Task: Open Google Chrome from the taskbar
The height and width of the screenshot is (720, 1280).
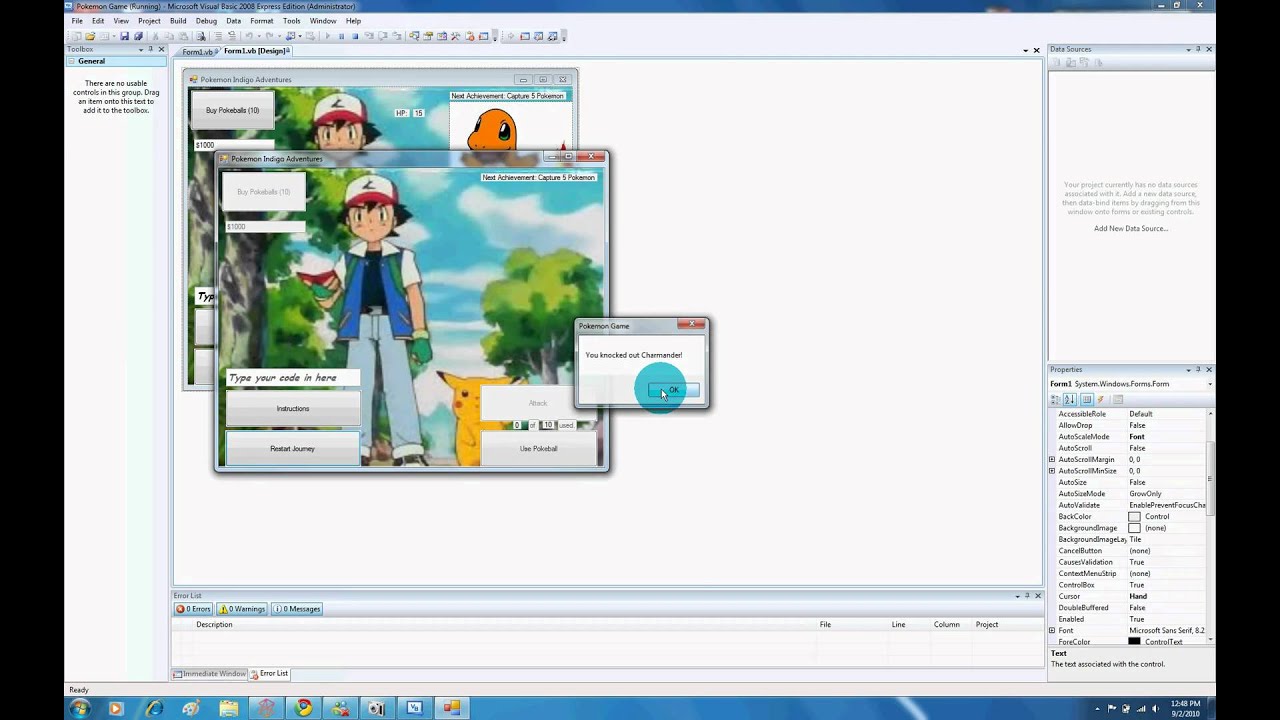Action: 303,708
